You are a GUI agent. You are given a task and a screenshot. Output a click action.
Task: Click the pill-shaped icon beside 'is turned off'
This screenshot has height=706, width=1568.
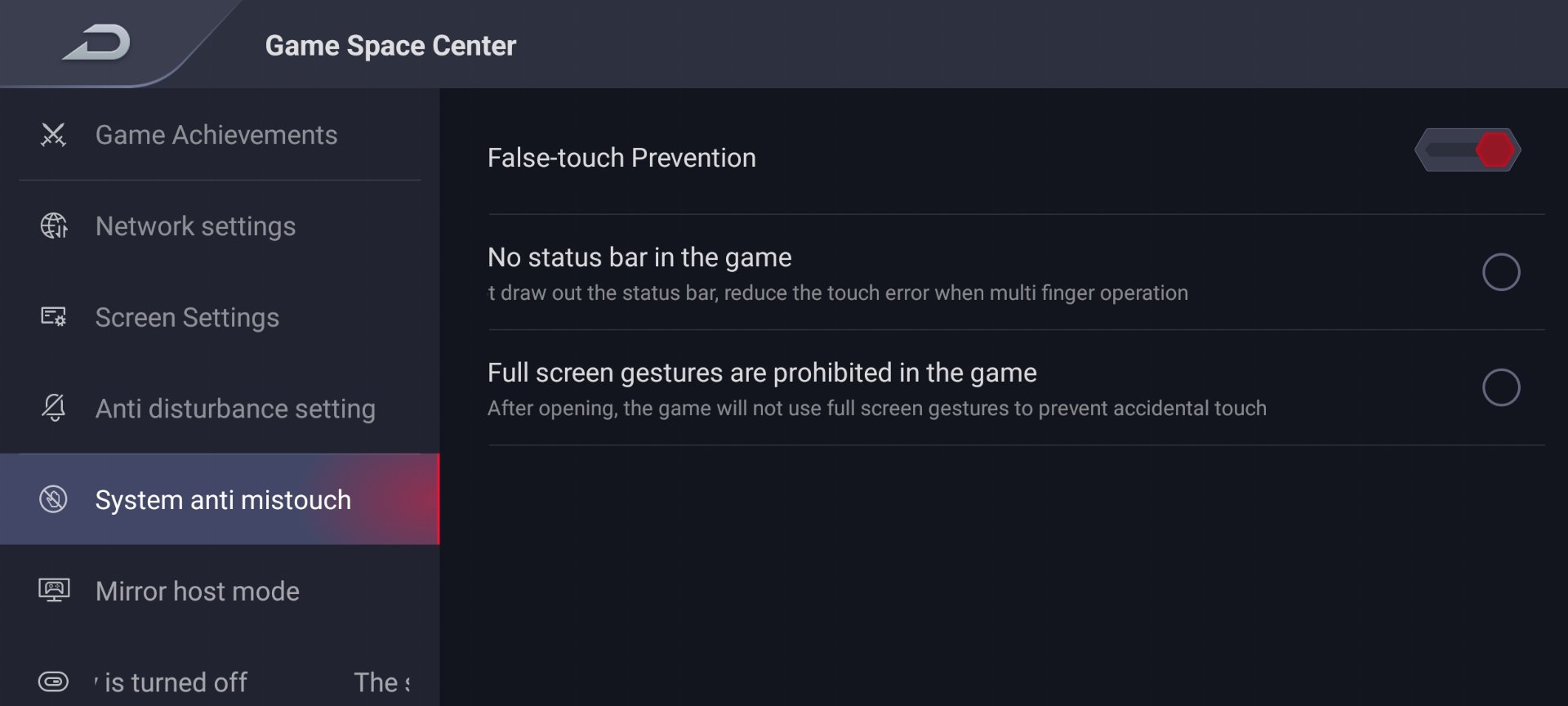(54, 681)
